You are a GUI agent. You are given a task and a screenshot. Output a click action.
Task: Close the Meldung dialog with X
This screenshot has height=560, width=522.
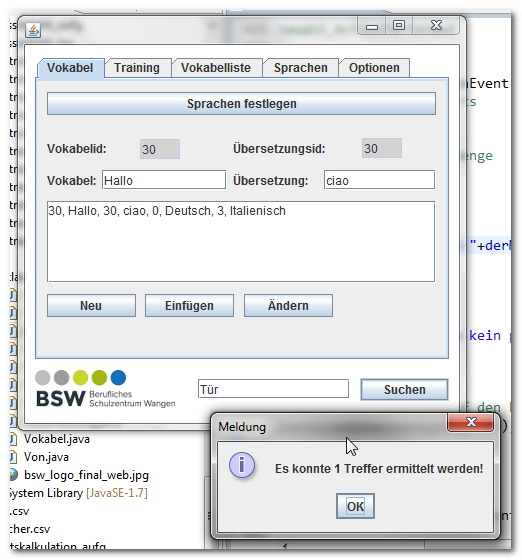coord(471,422)
